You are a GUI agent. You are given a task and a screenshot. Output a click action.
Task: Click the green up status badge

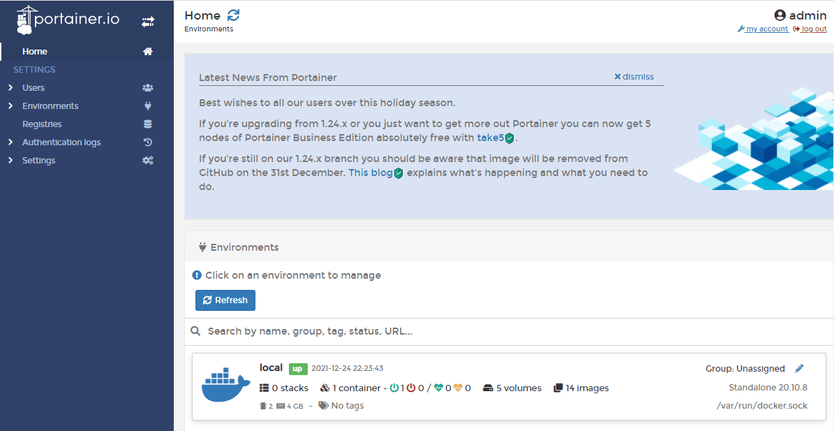[x=297, y=368]
